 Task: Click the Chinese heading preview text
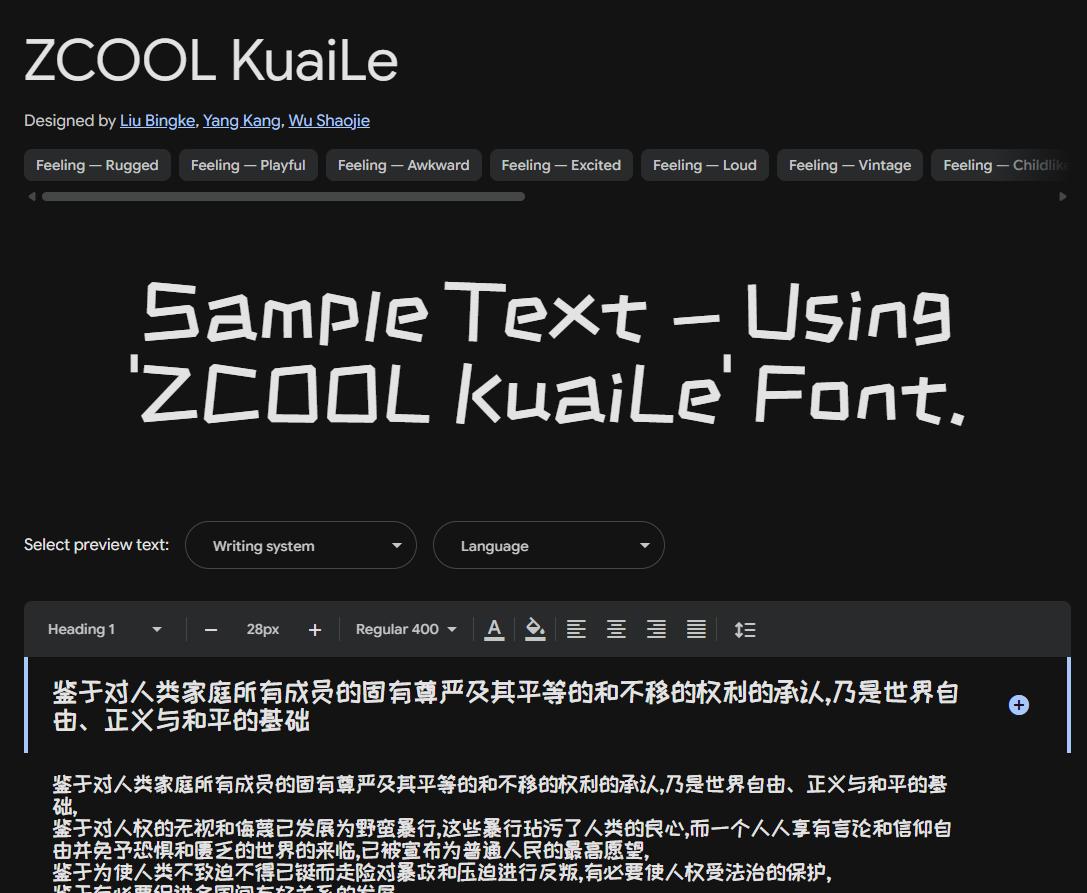pos(505,706)
